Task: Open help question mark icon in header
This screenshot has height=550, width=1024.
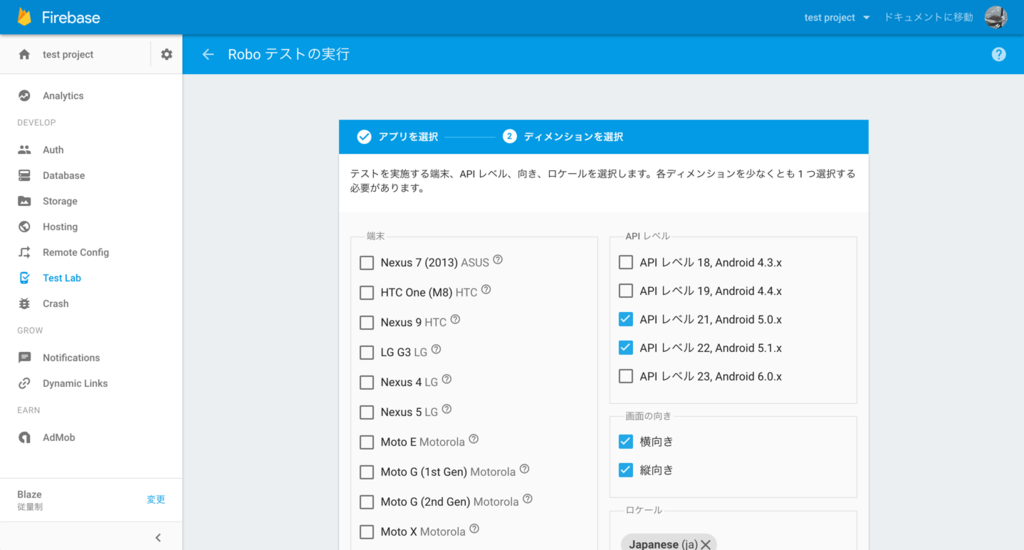Action: pyautogui.click(x=999, y=54)
